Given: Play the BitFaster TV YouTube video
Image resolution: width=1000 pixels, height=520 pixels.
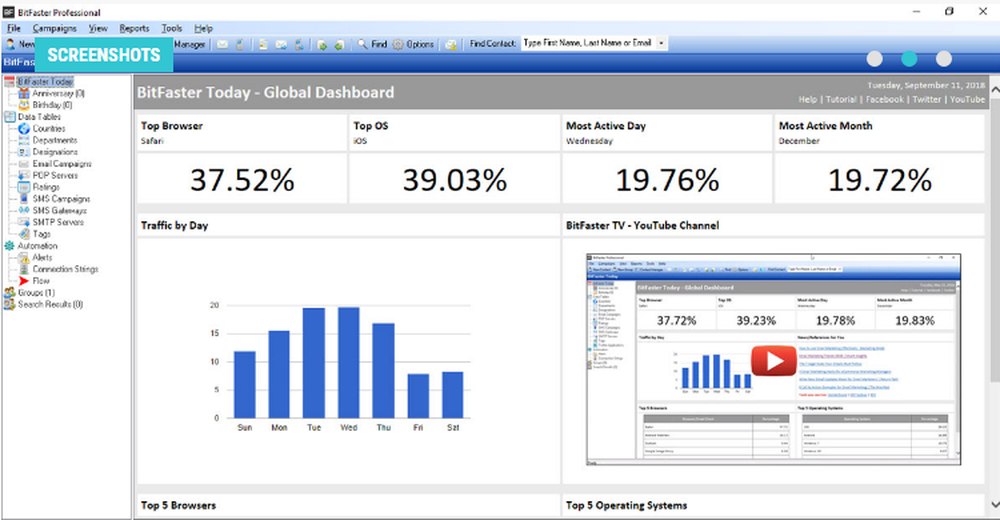Looking at the screenshot, I should tap(773, 360).
